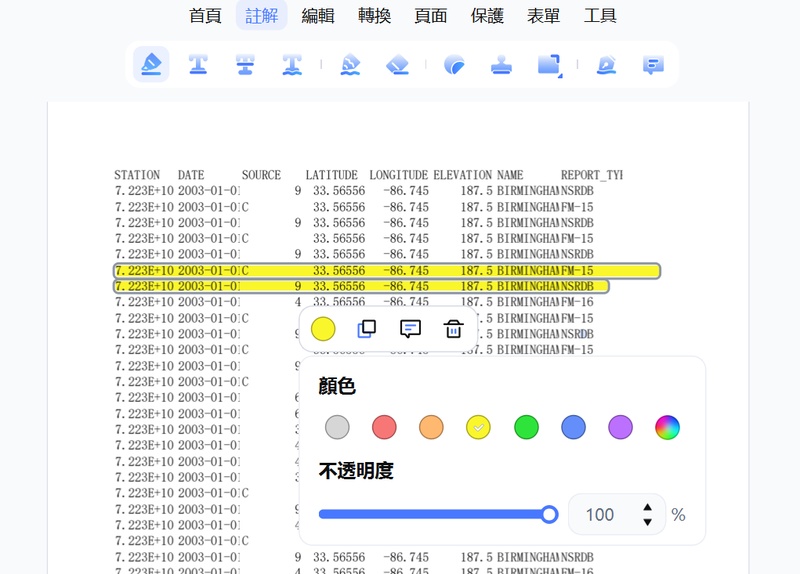
Task: Click the yellow color button in the popup toolbar
Action: 323,329
